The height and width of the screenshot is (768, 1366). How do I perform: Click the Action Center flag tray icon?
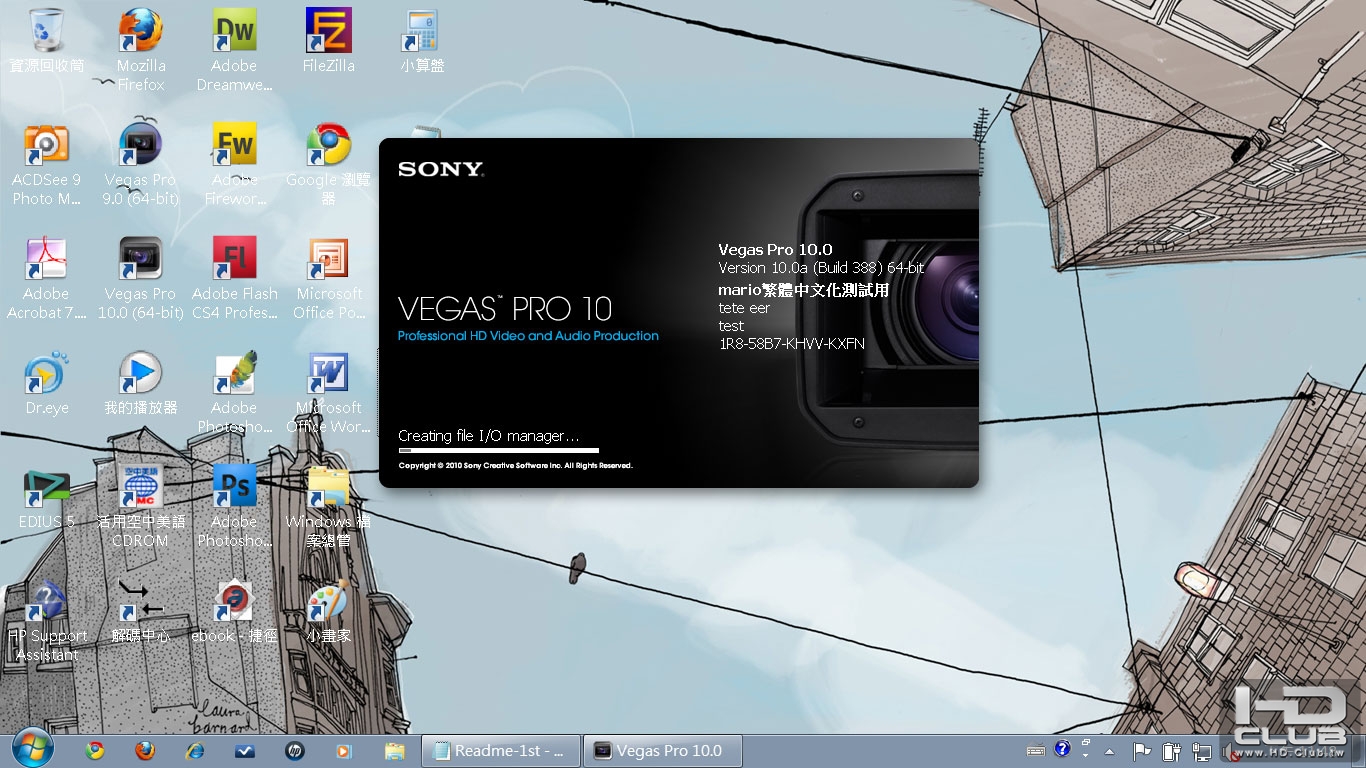click(x=1141, y=750)
